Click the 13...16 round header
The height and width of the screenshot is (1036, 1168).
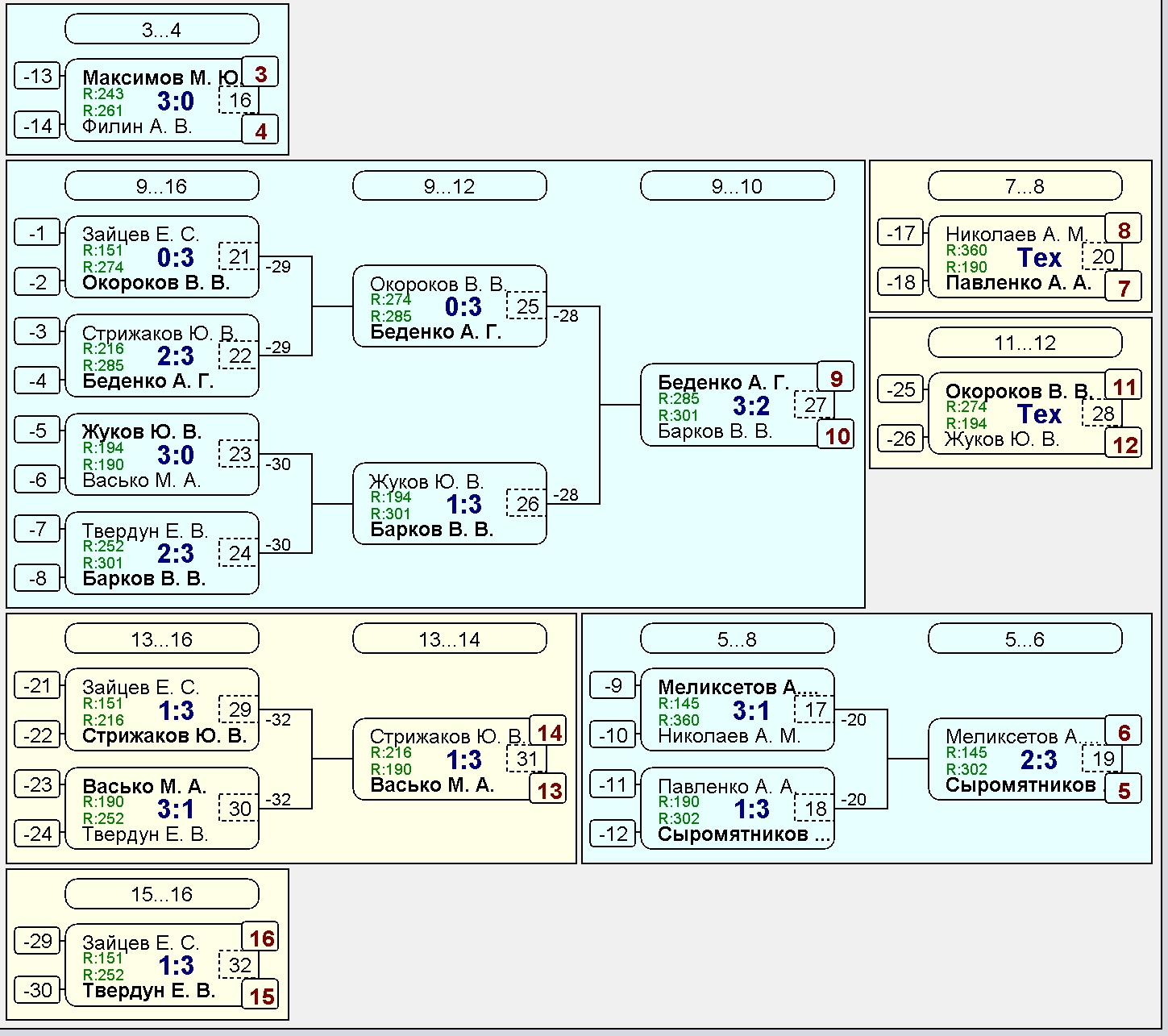pos(161,639)
